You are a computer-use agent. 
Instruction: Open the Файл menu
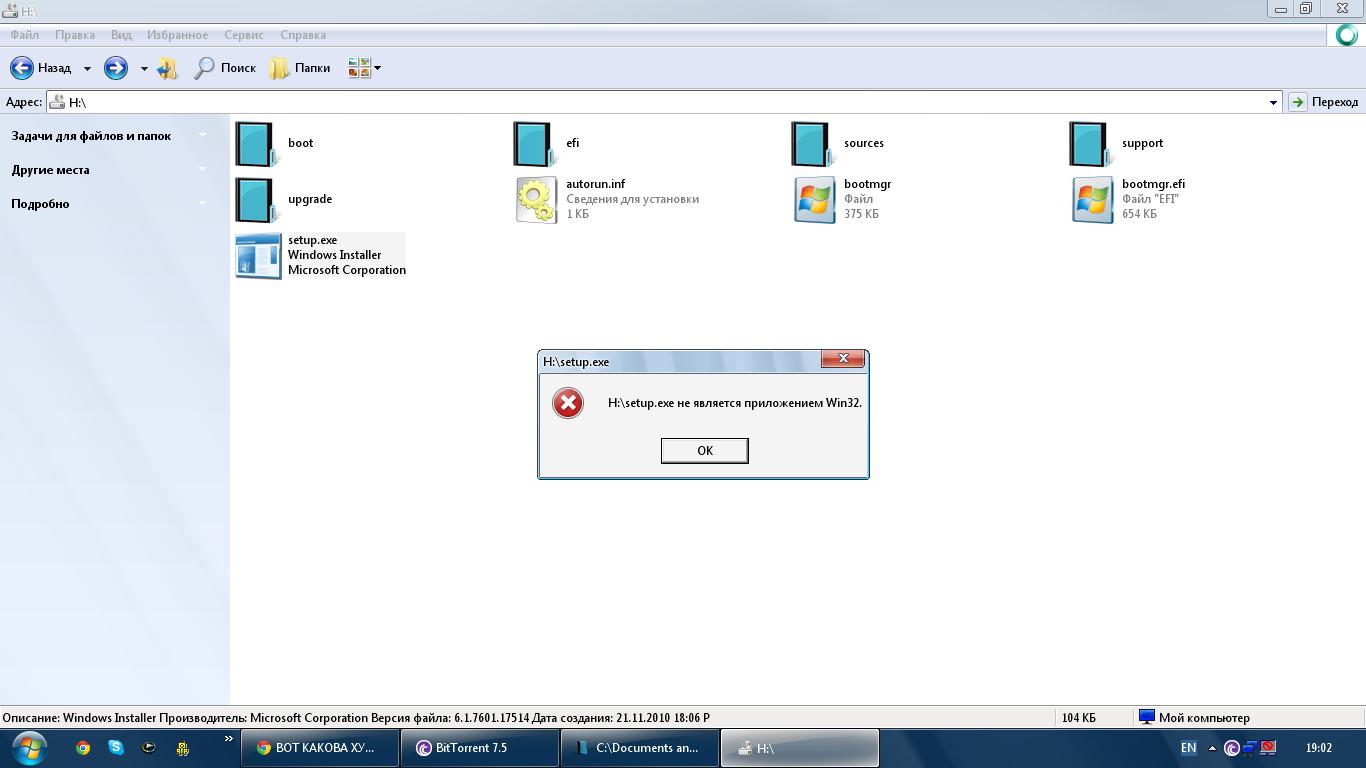coord(25,35)
